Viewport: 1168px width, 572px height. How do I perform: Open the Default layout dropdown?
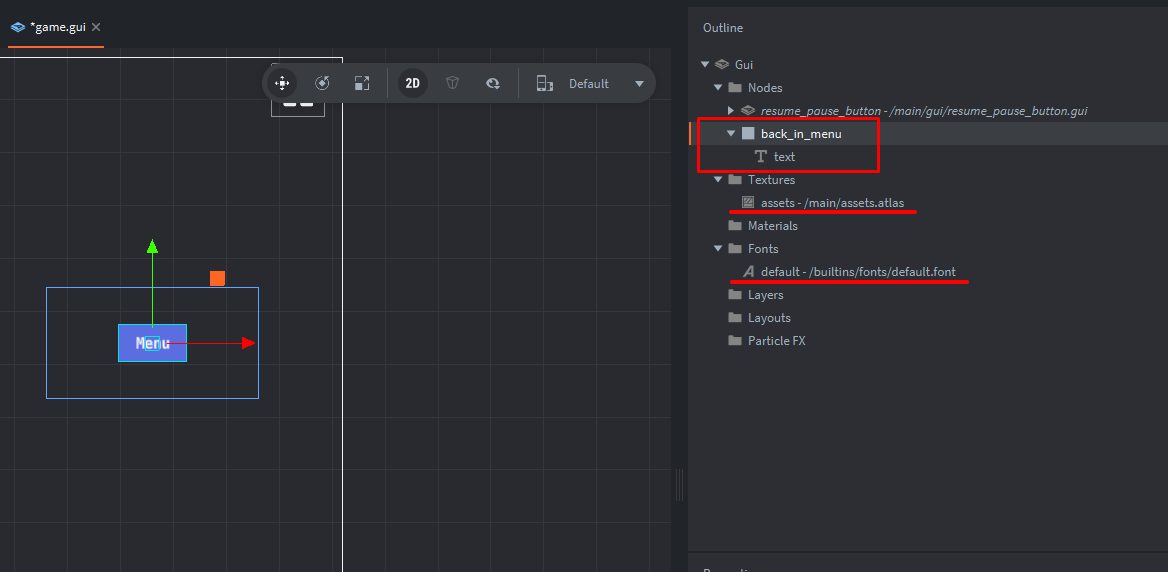pyautogui.click(x=639, y=84)
